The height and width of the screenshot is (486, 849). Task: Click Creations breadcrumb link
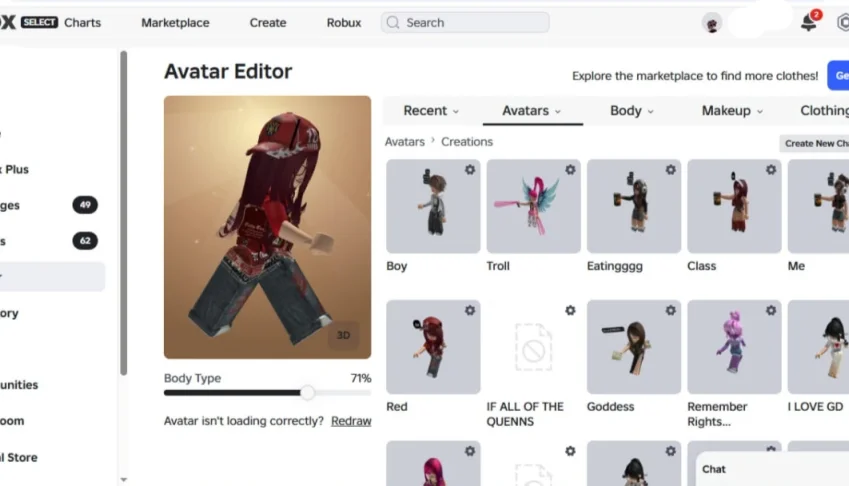[467, 142]
